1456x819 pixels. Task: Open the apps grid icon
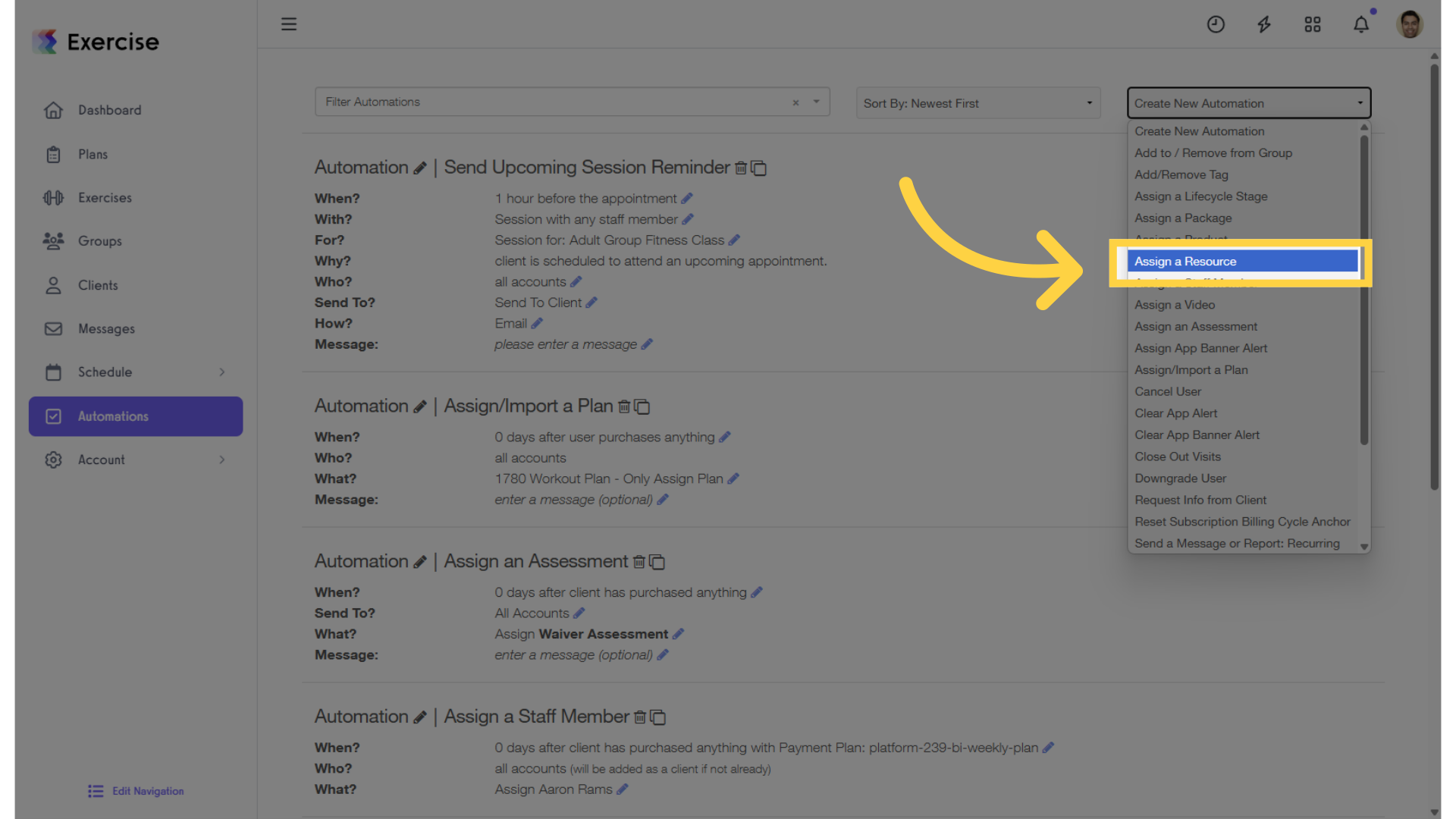pyautogui.click(x=1313, y=24)
